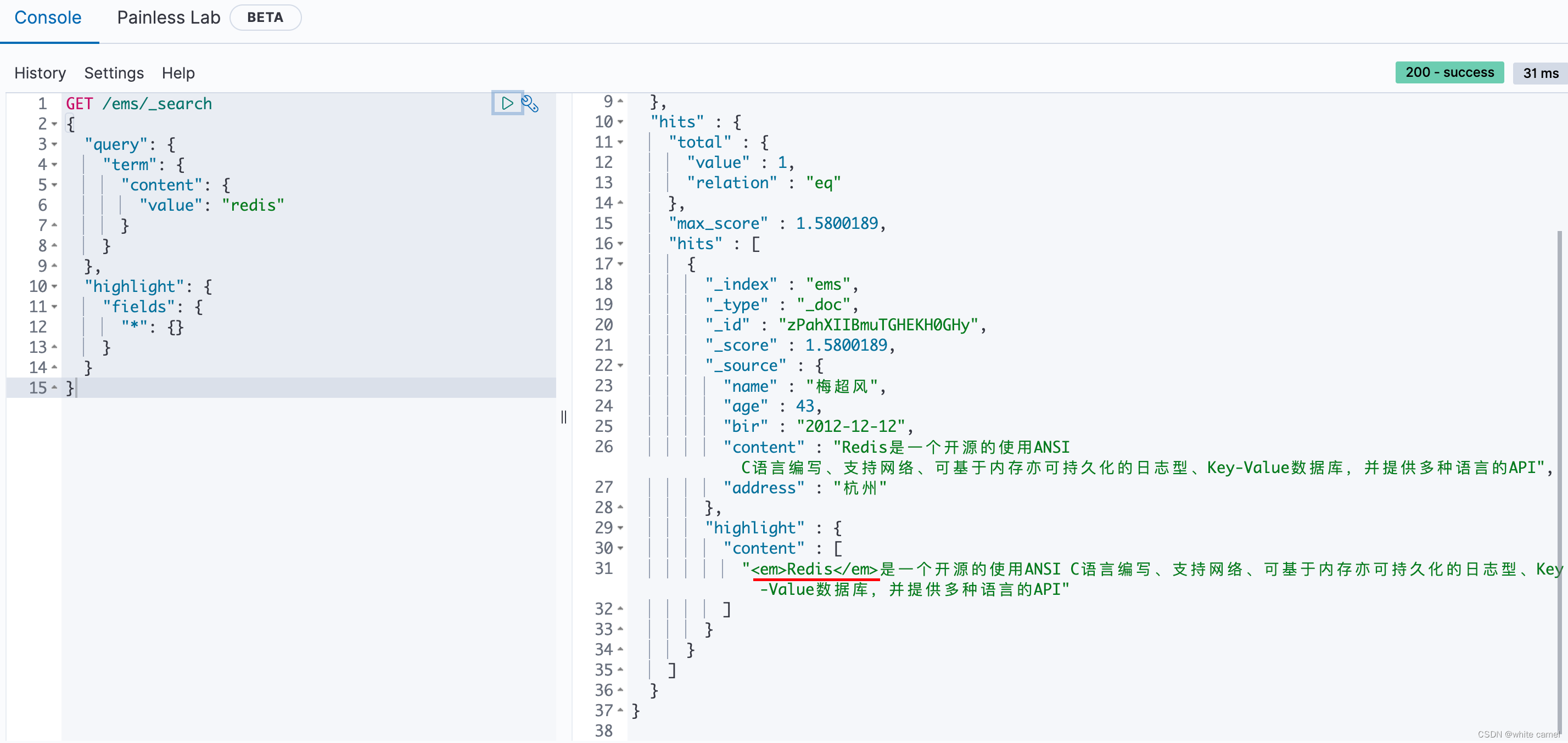Collapse response hit object at line 17
Image resolution: width=1568 pixels, height=743 pixels.
pos(620,264)
